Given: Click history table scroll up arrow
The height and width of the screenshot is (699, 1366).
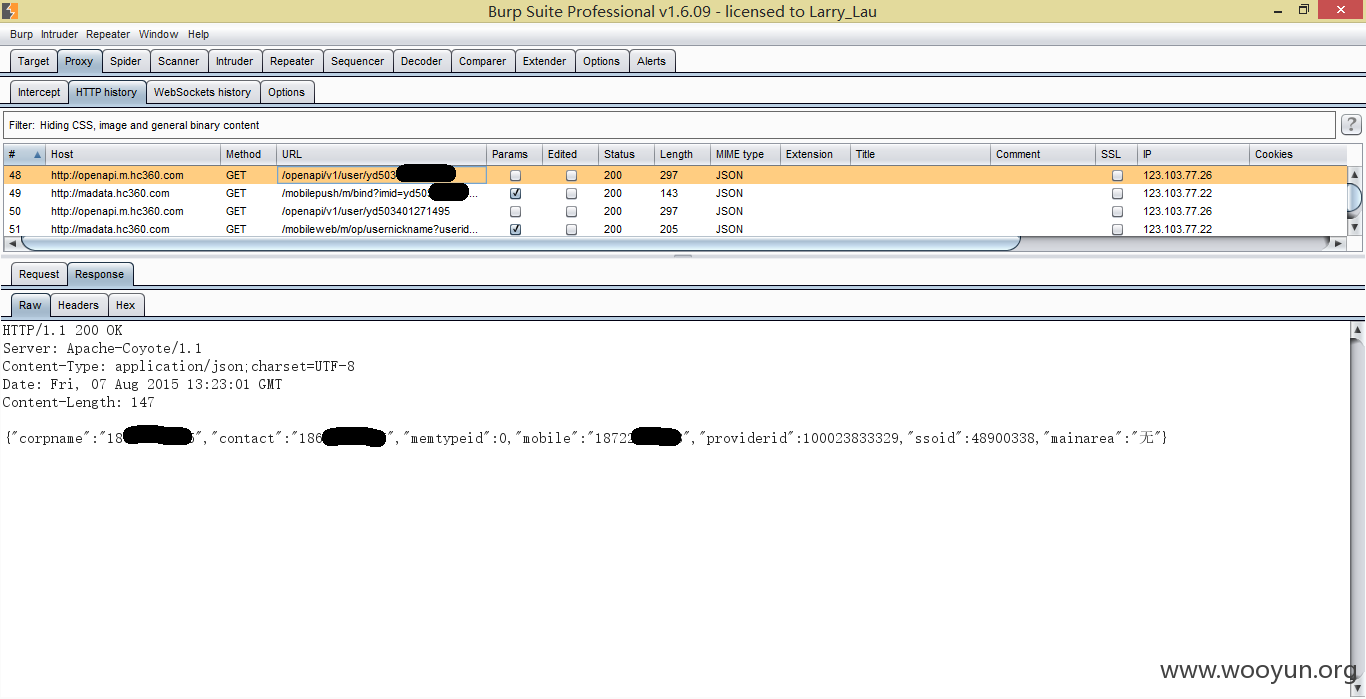Looking at the screenshot, I should tap(1355, 174).
